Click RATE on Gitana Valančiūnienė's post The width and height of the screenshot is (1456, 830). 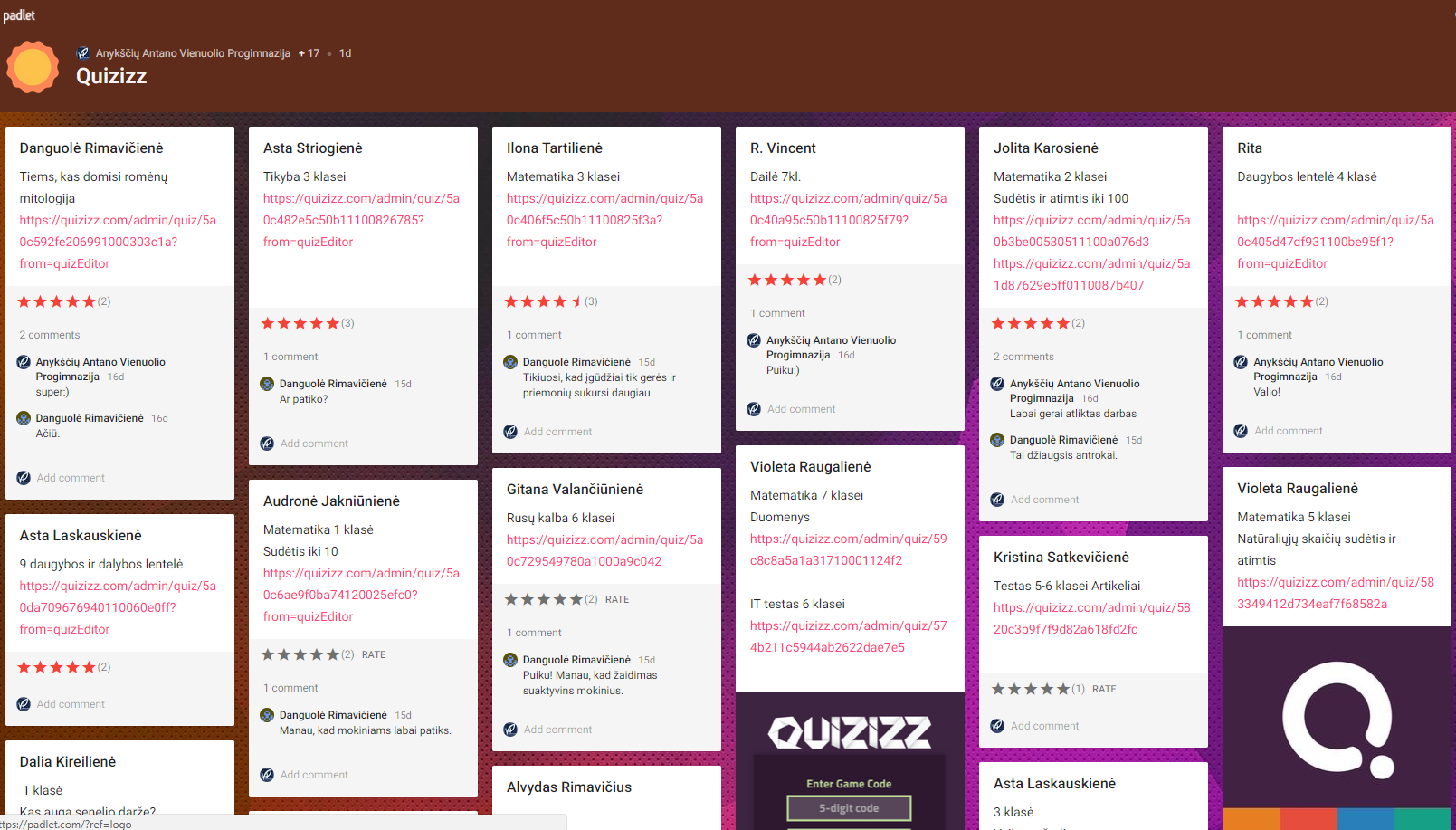617,599
